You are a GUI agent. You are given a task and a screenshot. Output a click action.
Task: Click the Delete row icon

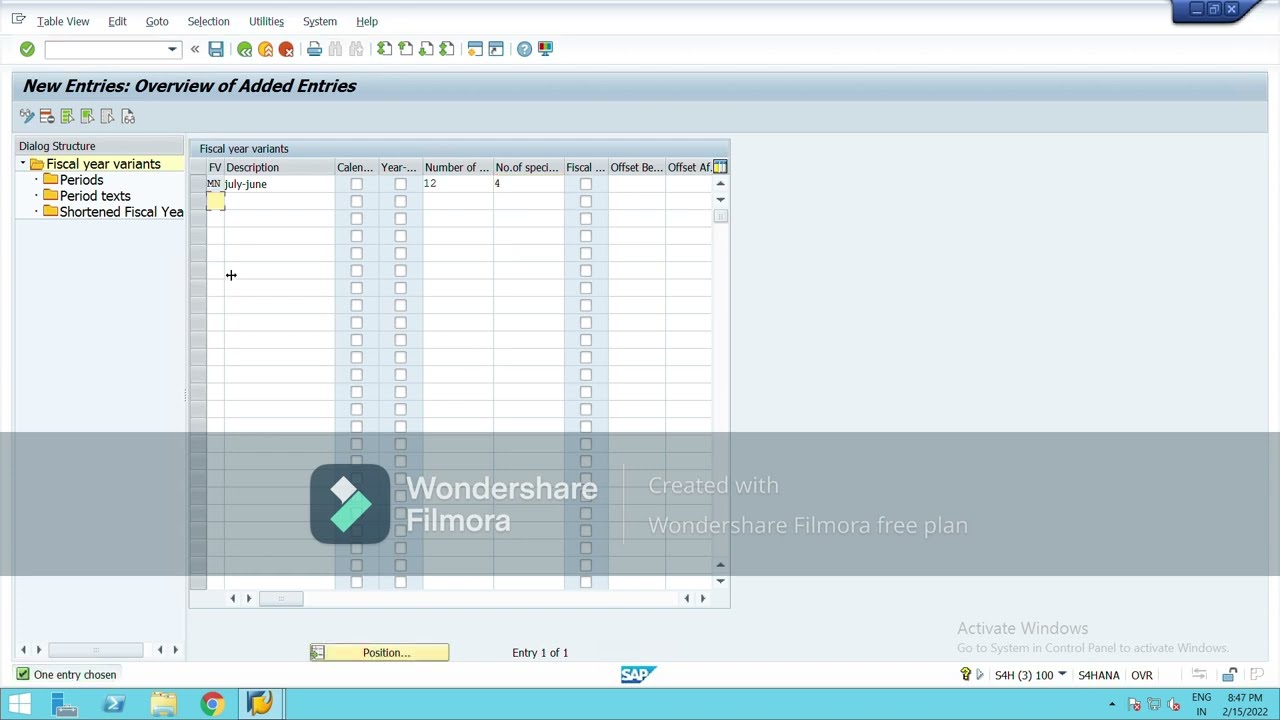[x=47, y=117]
